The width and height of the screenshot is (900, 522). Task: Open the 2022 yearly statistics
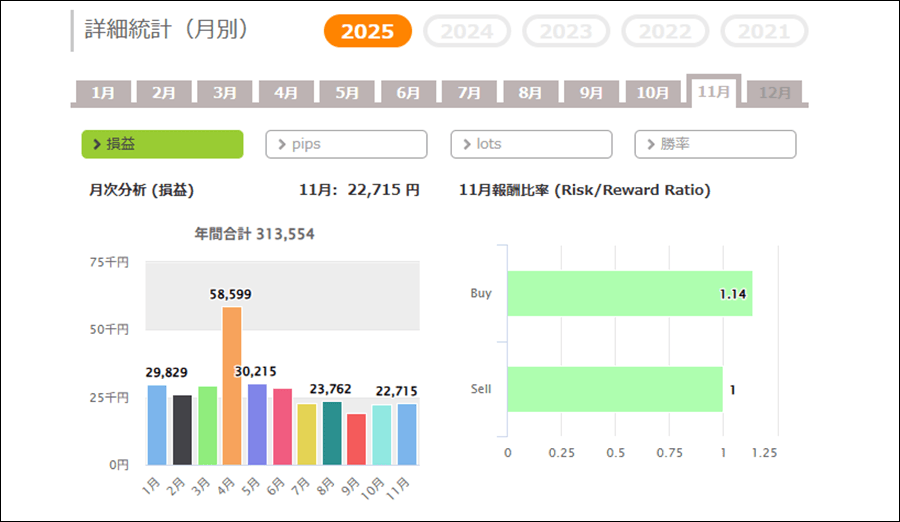point(665,31)
